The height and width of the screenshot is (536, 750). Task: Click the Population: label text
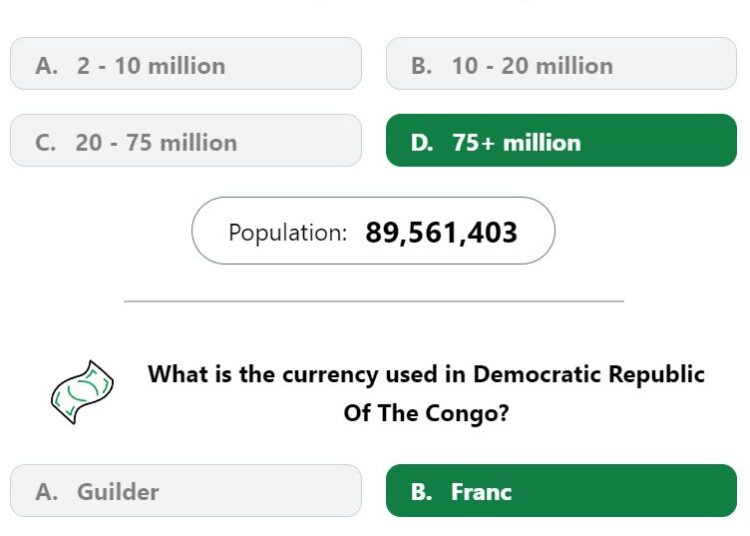coord(287,233)
